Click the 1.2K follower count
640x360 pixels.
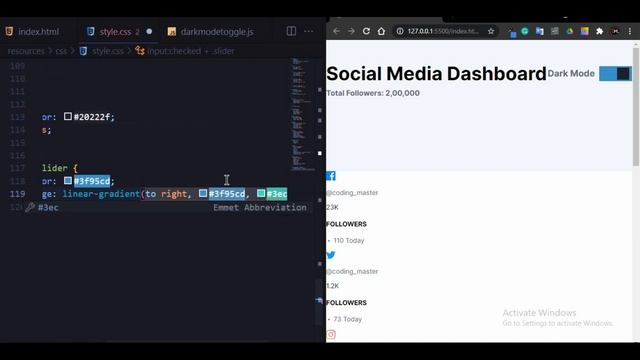pos(333,286)
